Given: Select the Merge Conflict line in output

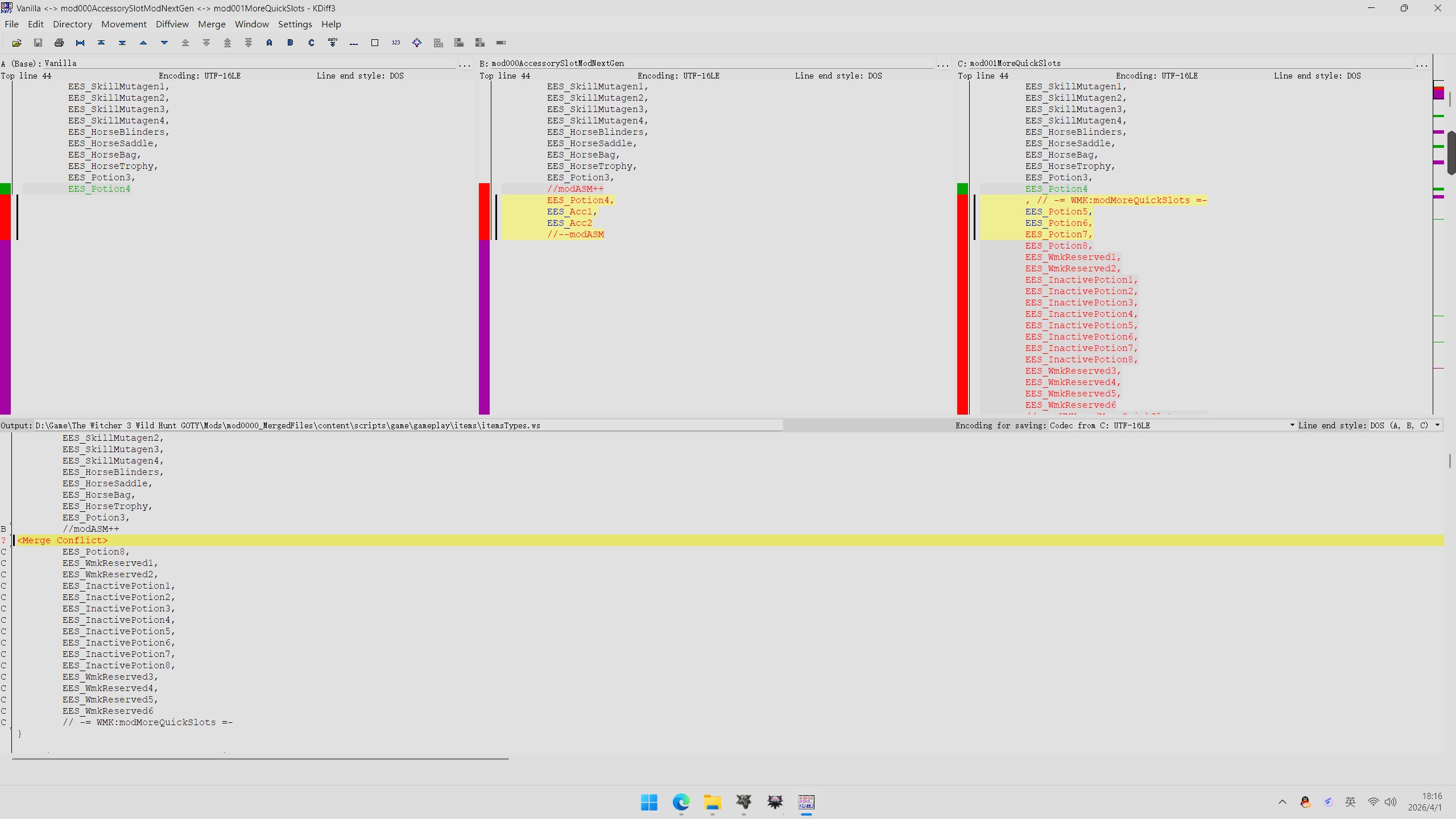Looking at the screenshot, I should click(x=63, y=540).
